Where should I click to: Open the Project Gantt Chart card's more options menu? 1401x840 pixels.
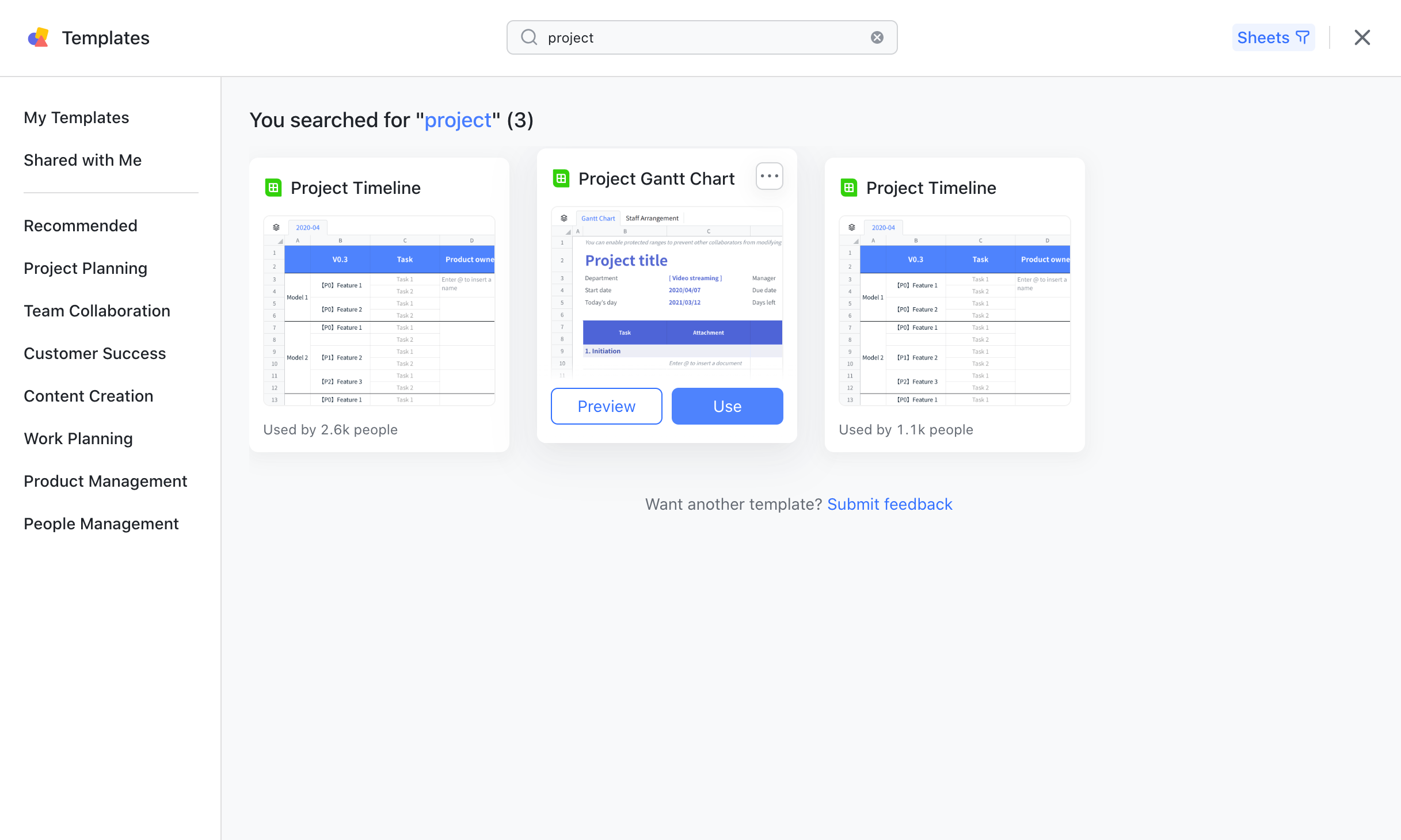coord(769,176)
